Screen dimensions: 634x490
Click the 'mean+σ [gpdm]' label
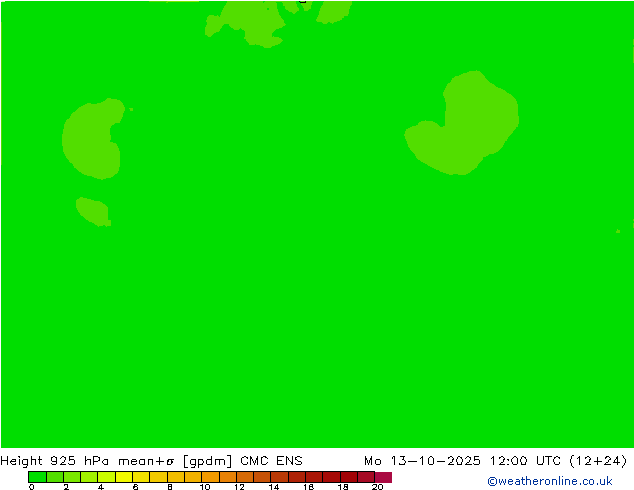(175, 461)
